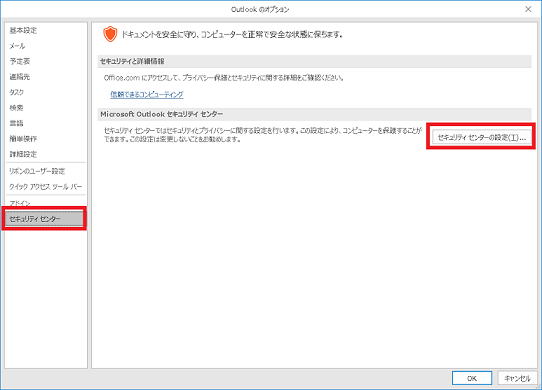Screen dimensions: 542x390
Task: Click the セキュリティと詳細情報 section heading
Action: pyautogui.click(x=132, y=61)
